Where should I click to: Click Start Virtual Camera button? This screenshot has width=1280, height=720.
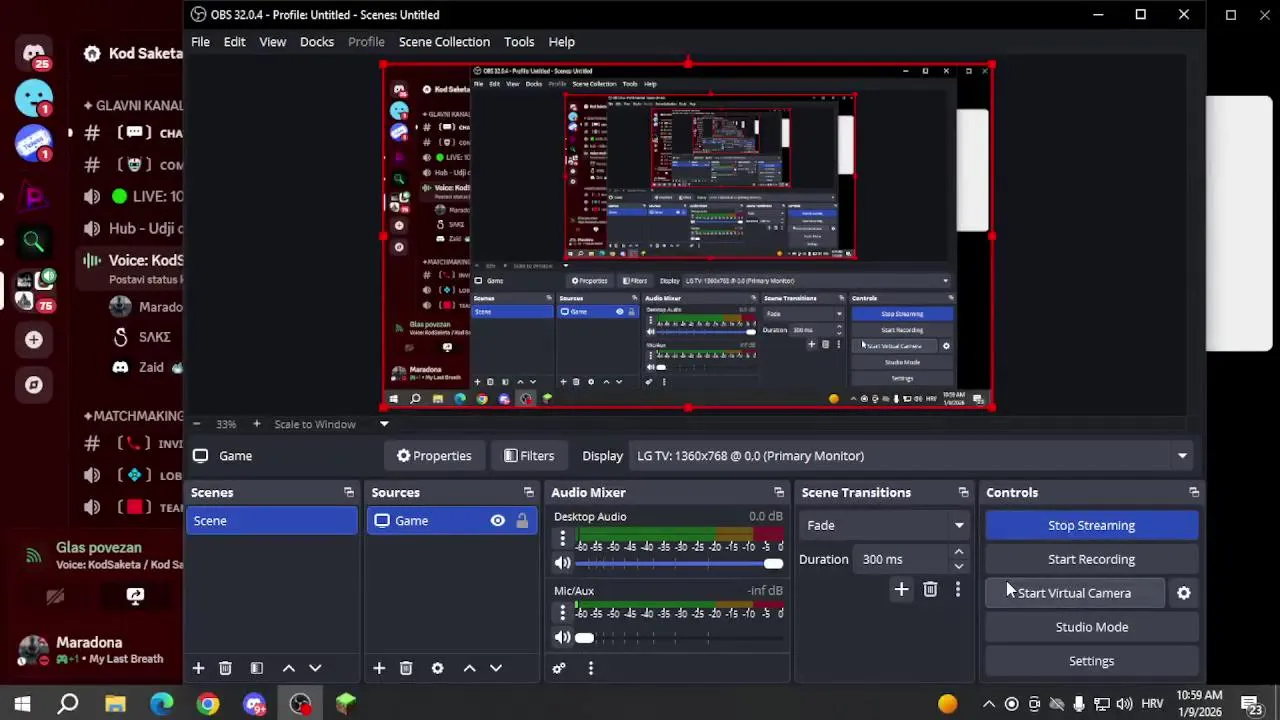coord(1075,593)
